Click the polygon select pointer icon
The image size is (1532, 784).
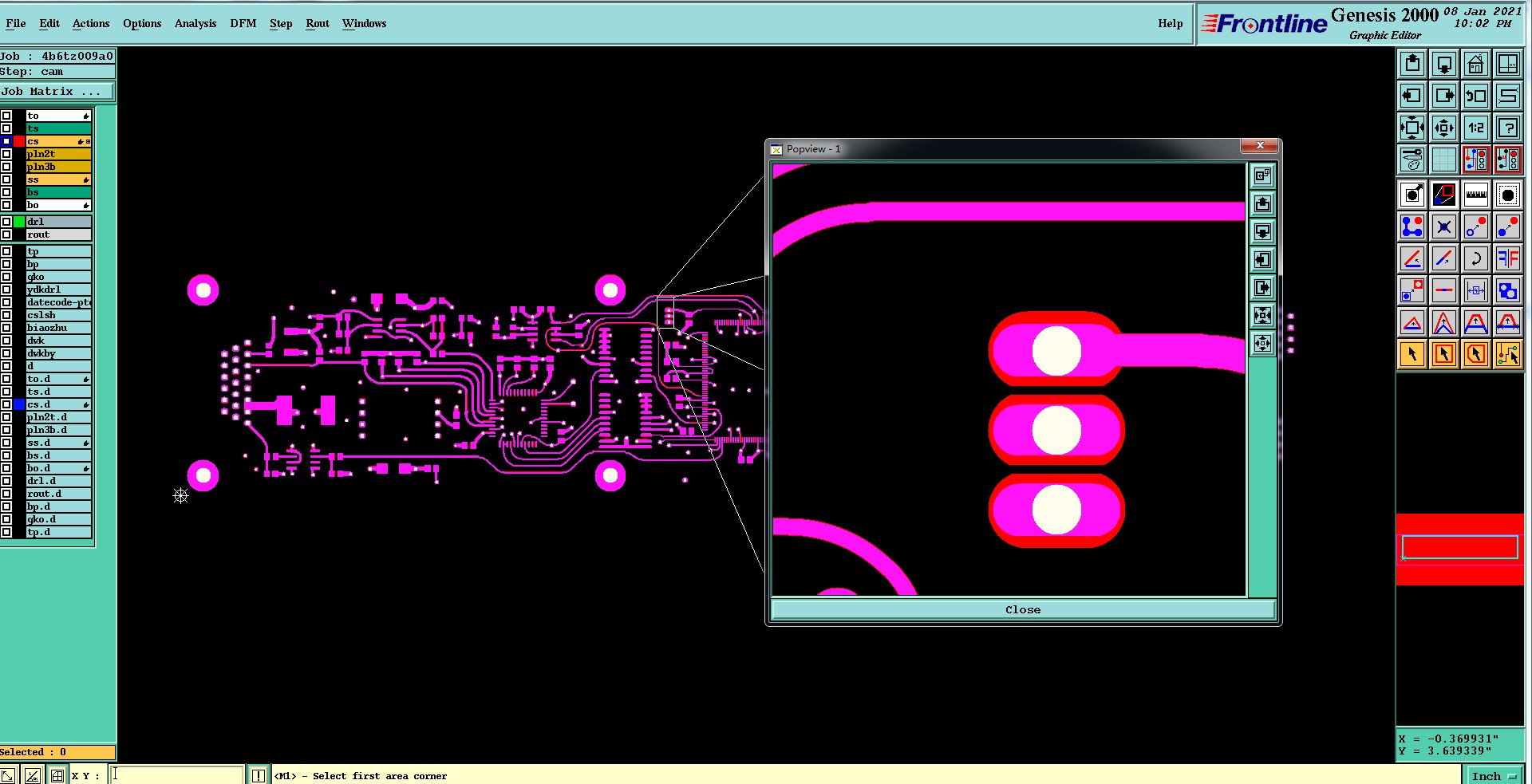1476,354
